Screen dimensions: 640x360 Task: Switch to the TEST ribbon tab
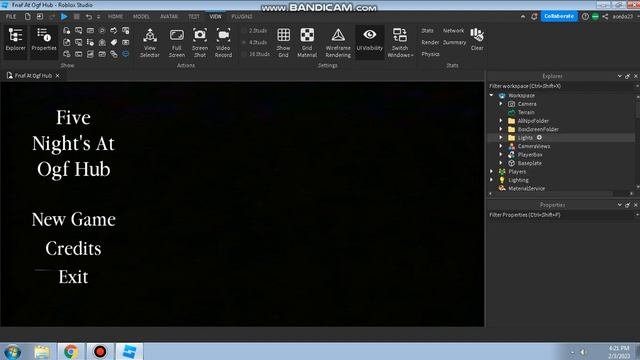[x=194, y=17]
